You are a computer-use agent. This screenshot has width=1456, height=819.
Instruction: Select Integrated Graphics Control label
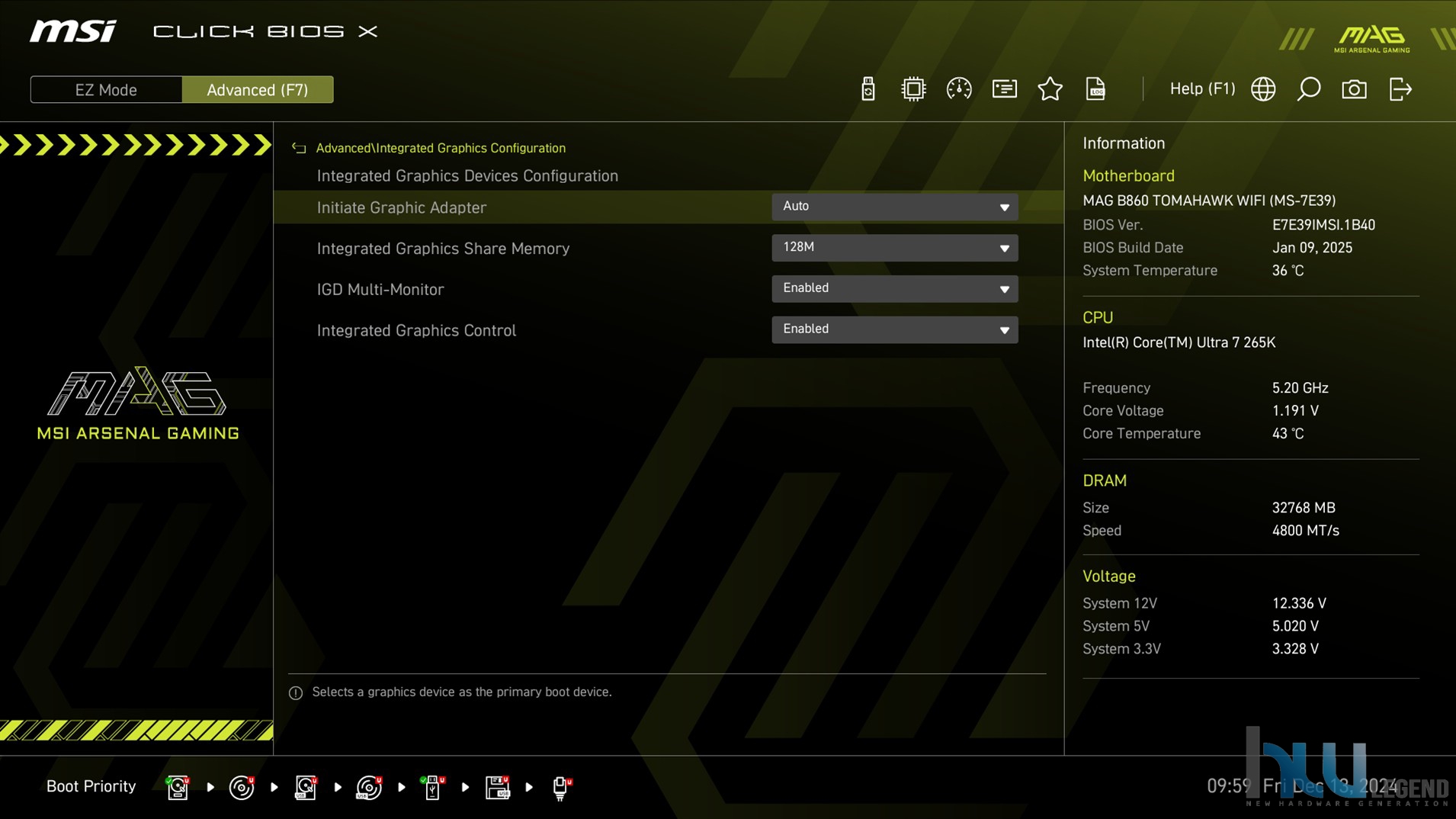[x=416, y=330]
